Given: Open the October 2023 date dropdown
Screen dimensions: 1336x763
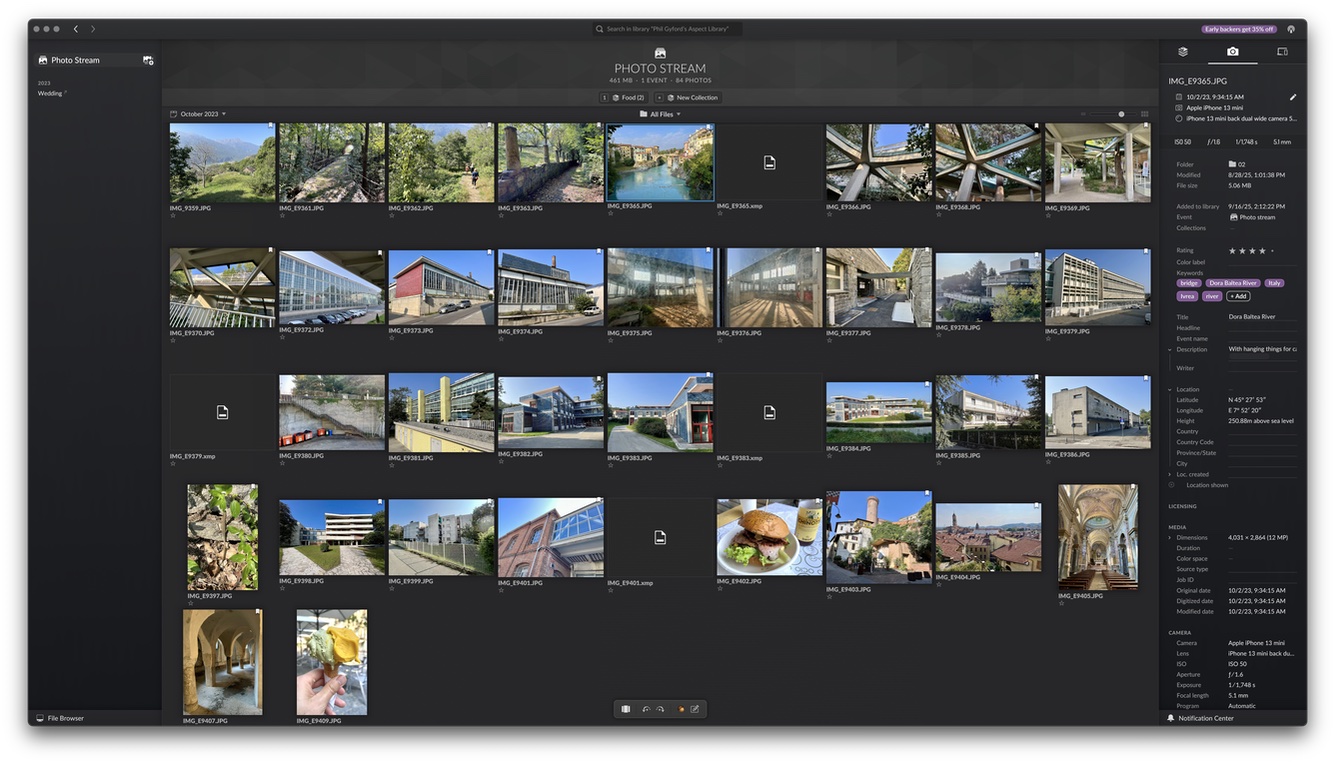Looking at the screenshot, I should 198,114.
